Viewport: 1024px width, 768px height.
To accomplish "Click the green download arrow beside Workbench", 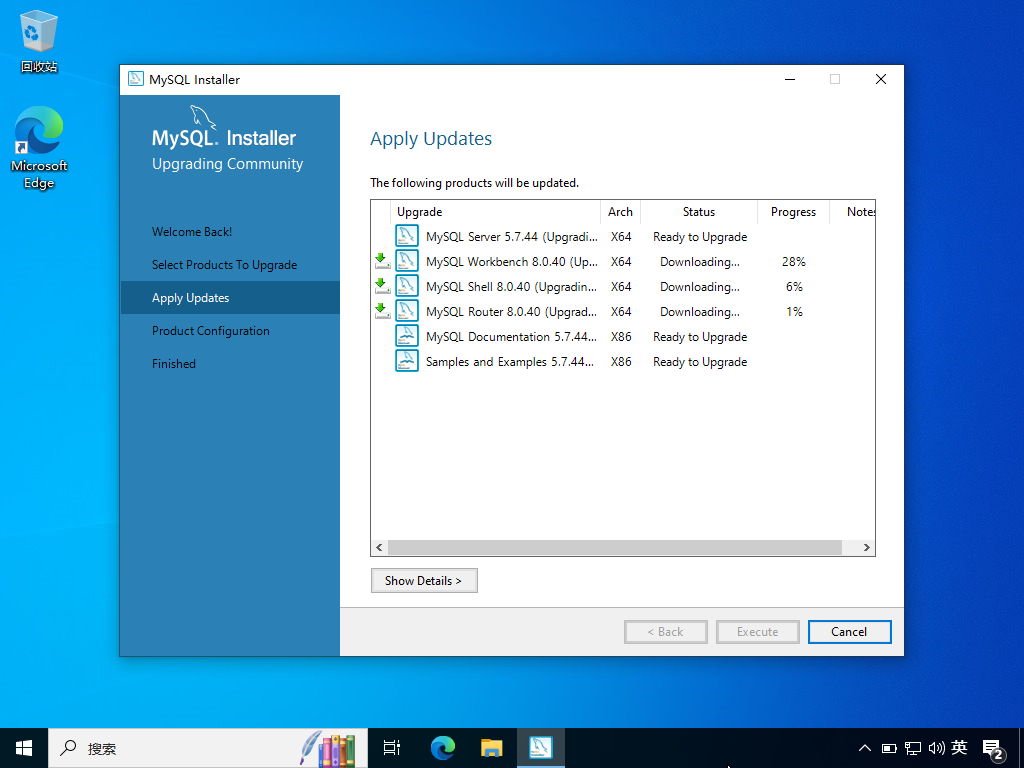I will (381, 262).
